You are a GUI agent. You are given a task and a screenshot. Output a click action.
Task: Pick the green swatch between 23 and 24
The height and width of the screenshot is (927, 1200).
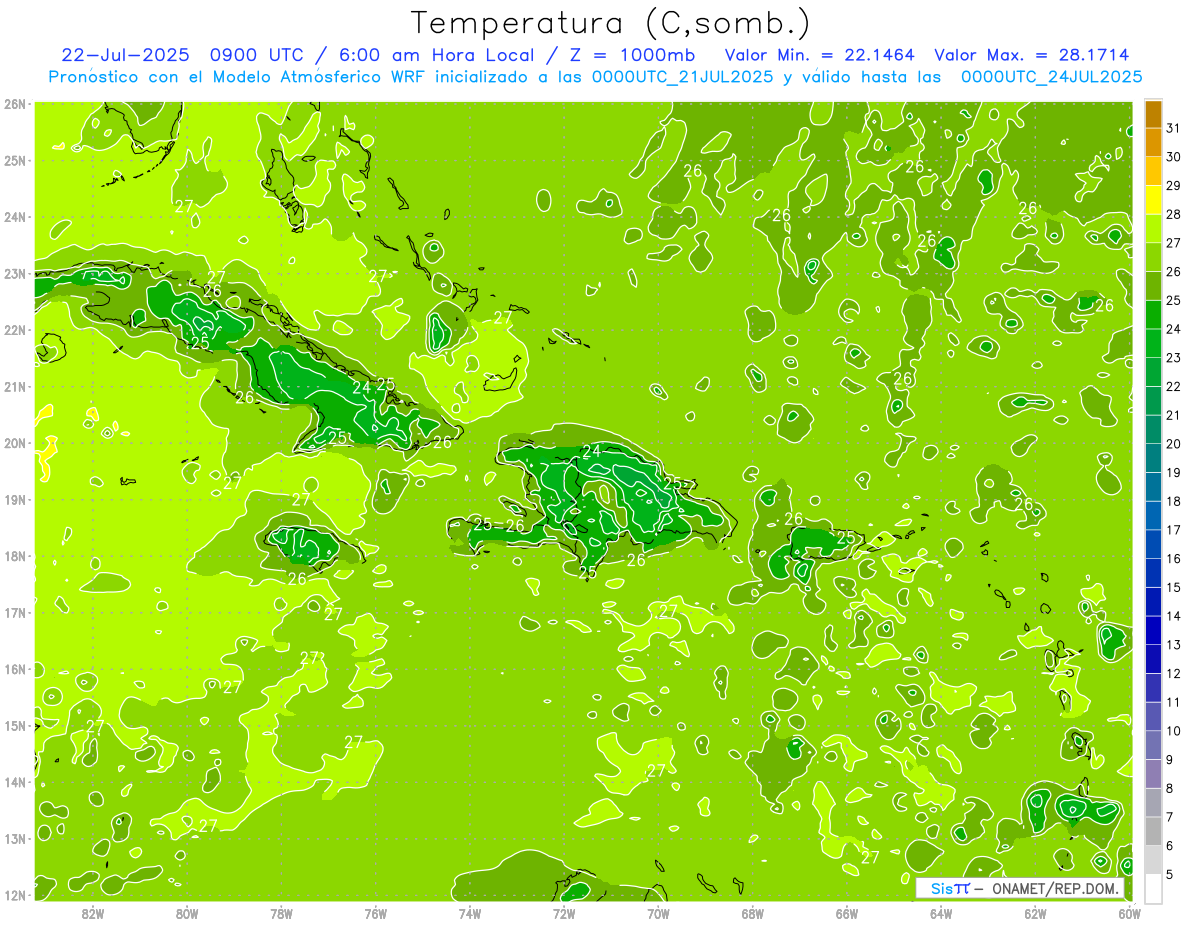pos(1154,344)
